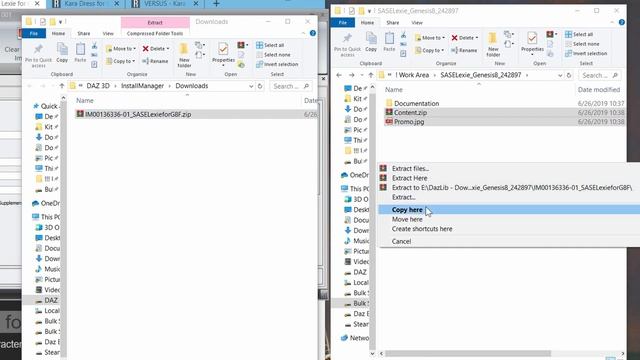The image size is (640, 360).
Task: Click Paste icon in Downloads window ribbon
Action: (x=80, y=53)
